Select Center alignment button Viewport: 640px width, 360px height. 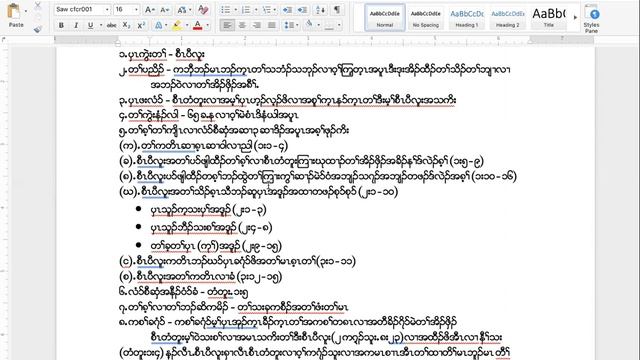[242, 25]
